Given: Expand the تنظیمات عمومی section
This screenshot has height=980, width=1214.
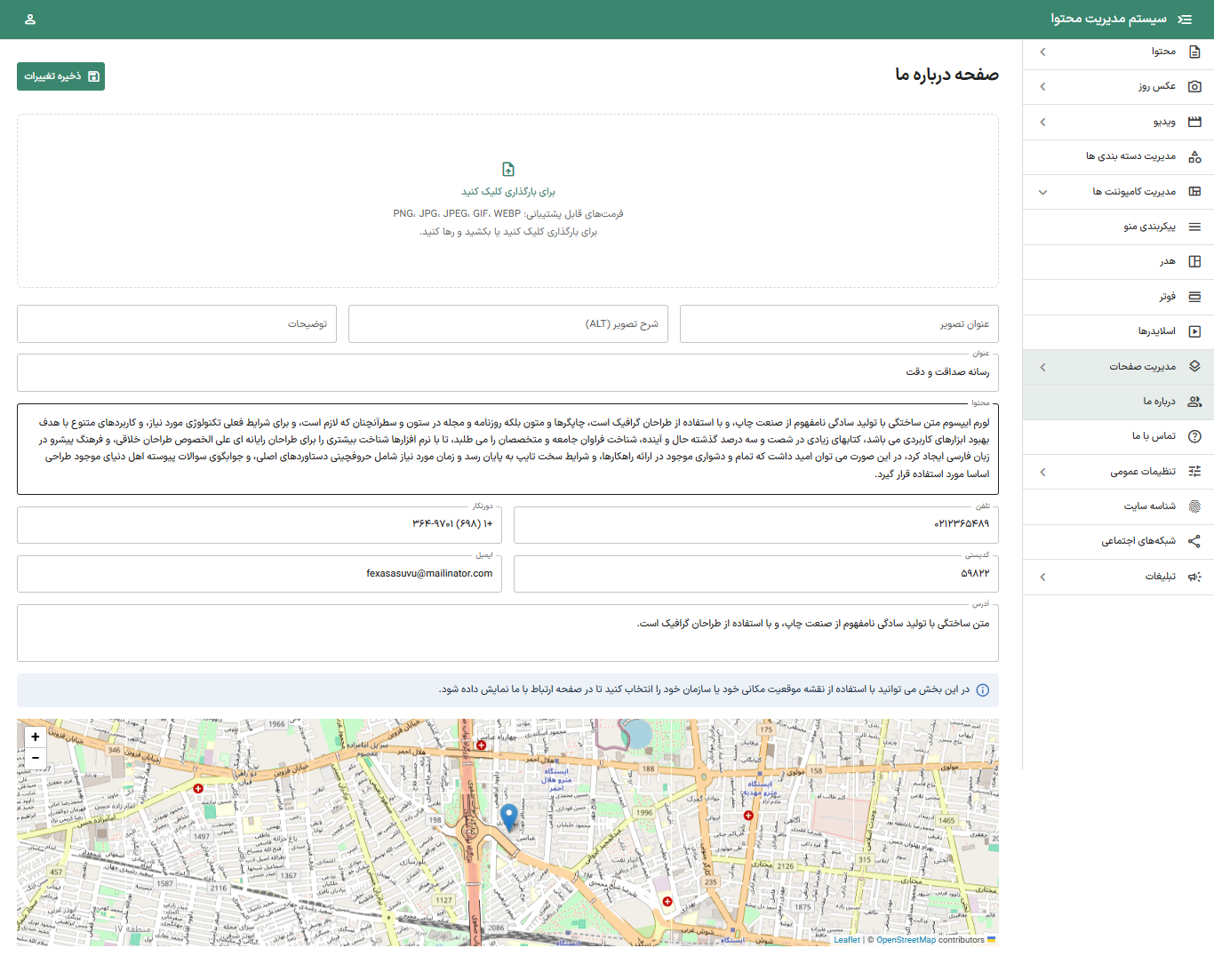Looking at the screenshot, I should click(x=1042, y=472).
